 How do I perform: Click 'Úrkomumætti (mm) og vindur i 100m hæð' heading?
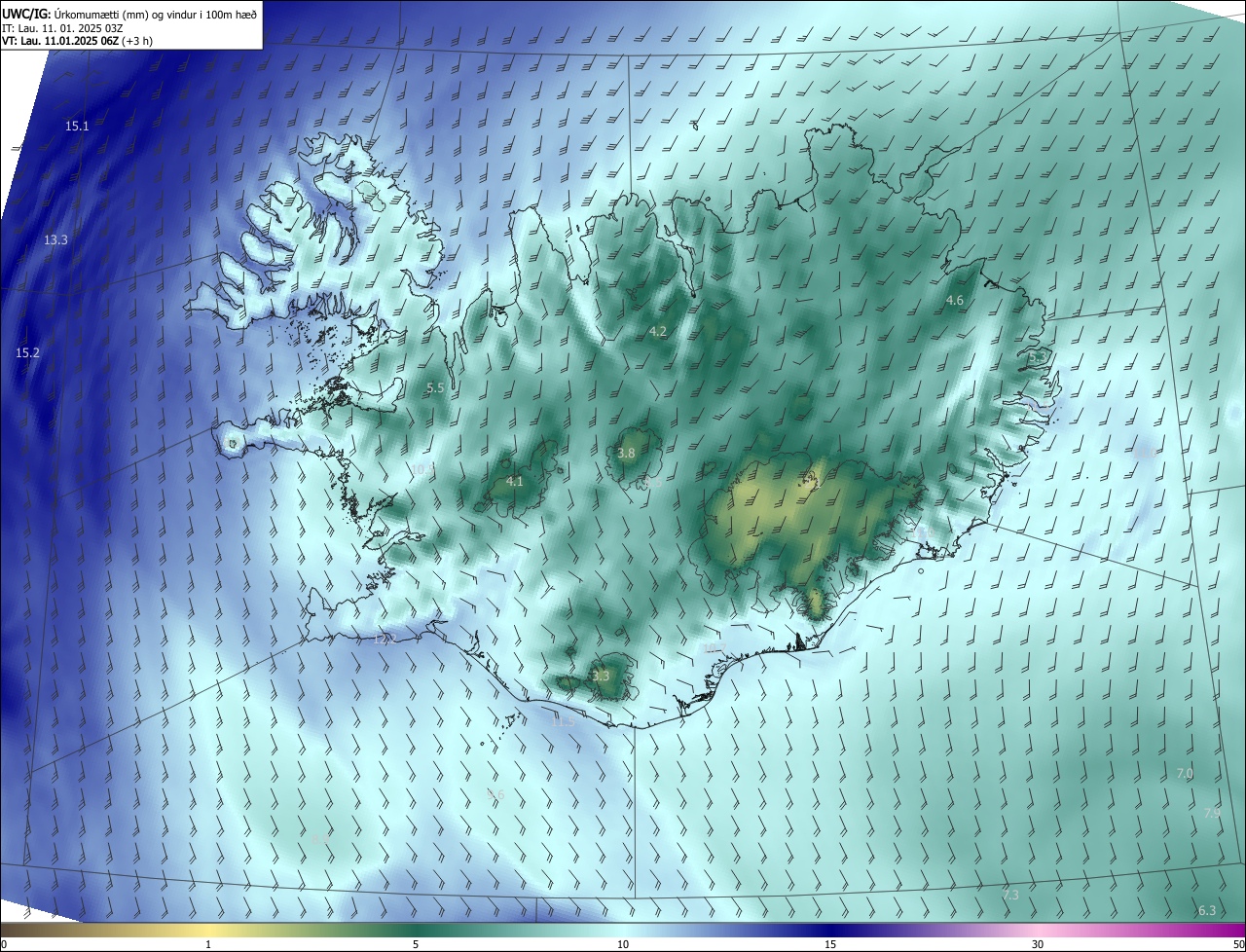click(156, 14)
